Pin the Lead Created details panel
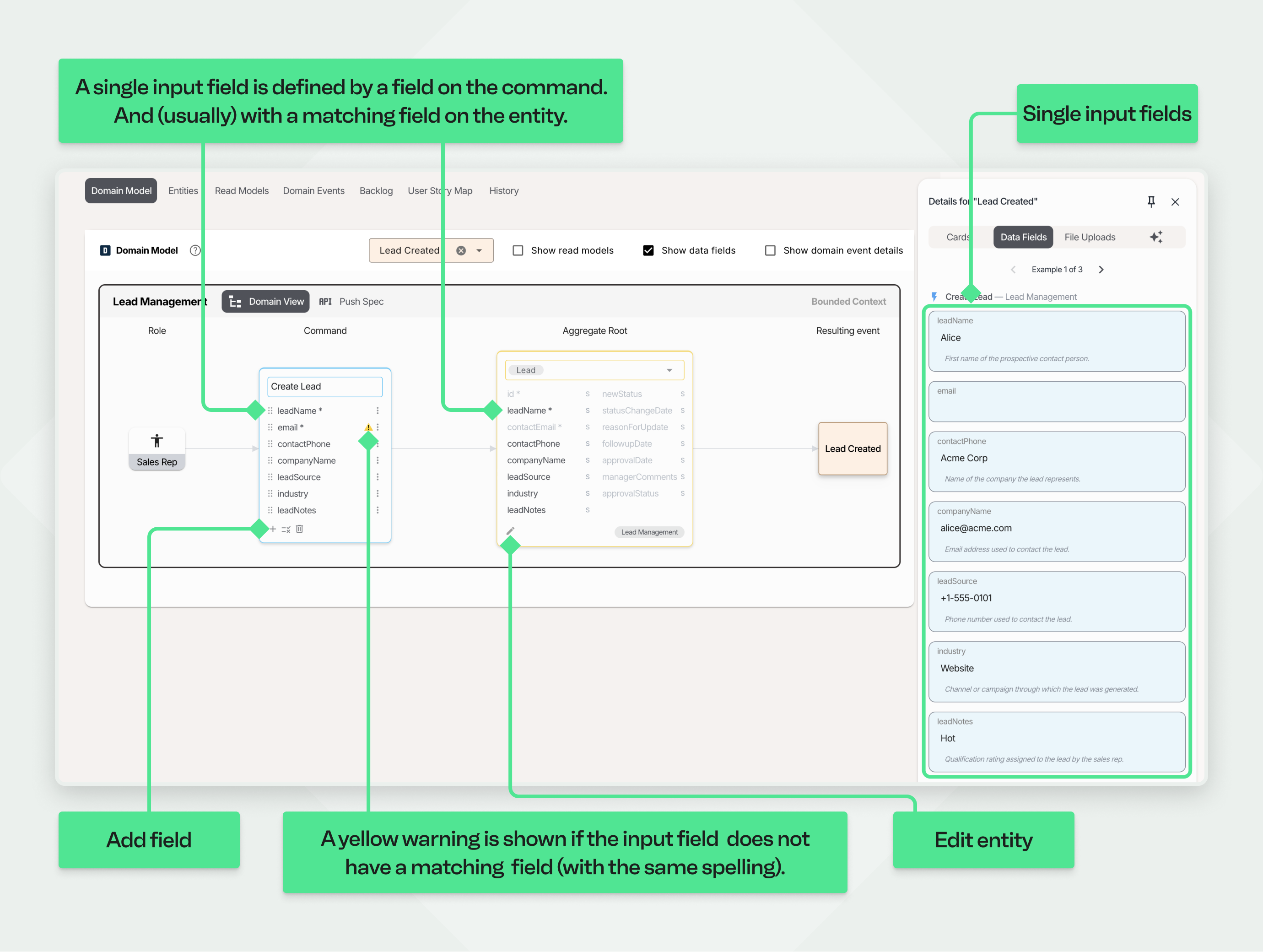Screen dimensions: 1263x952 [x=1151, y=201]
